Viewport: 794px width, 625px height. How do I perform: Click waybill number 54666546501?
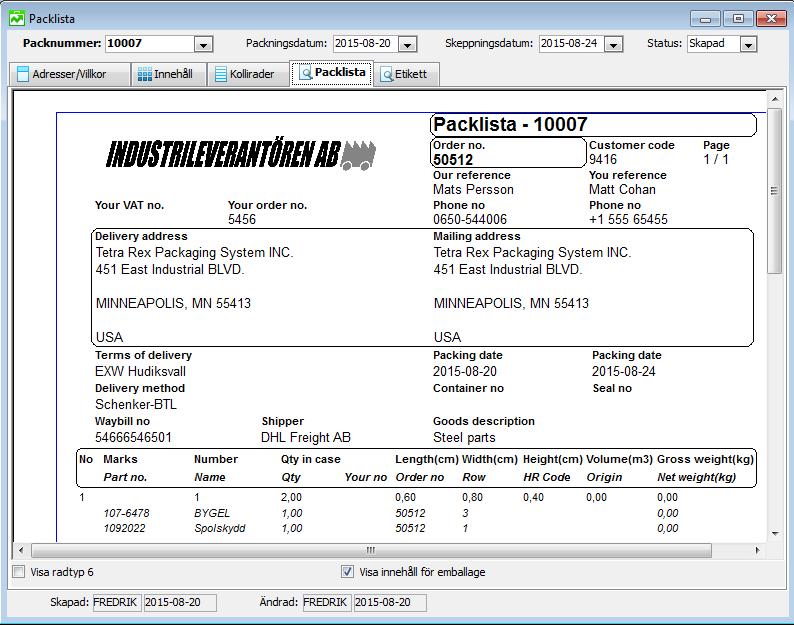133,437
